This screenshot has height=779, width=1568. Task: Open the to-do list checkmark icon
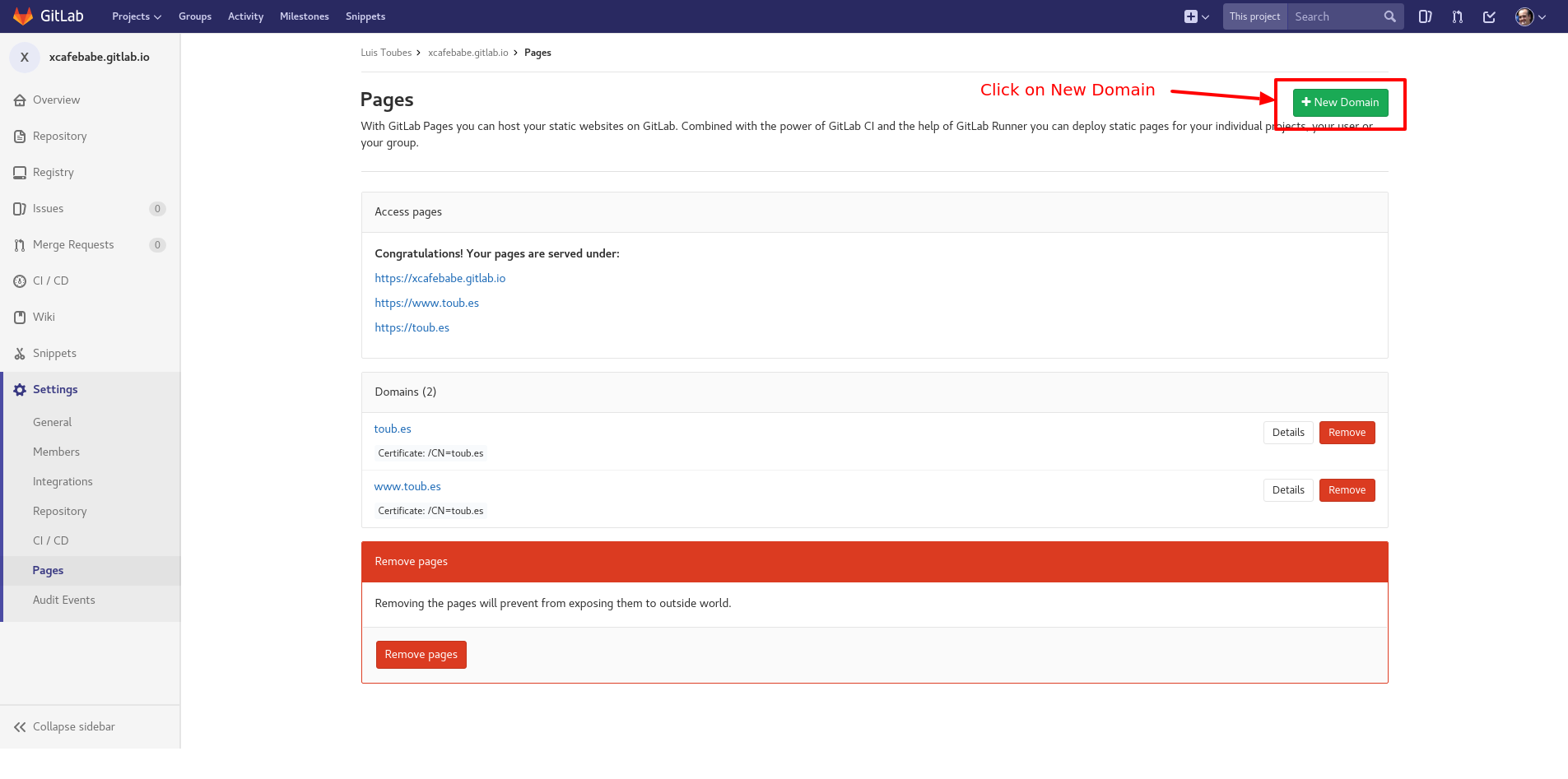1489,16
